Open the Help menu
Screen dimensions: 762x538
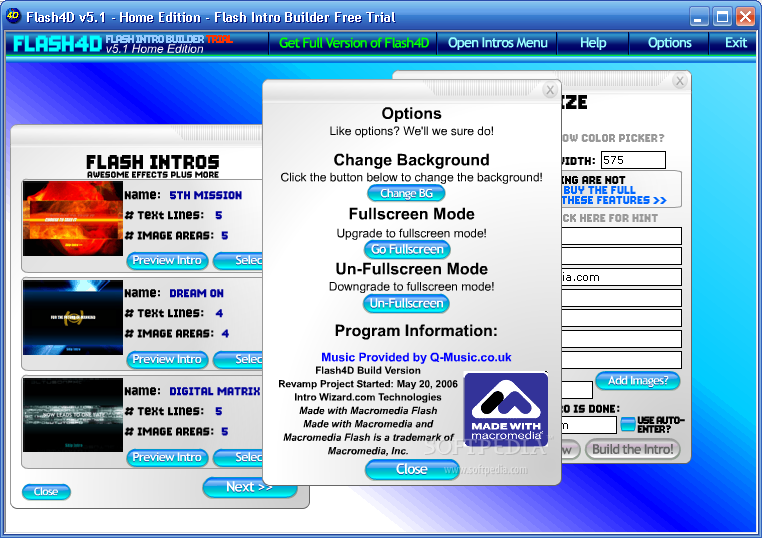[593, 43]
